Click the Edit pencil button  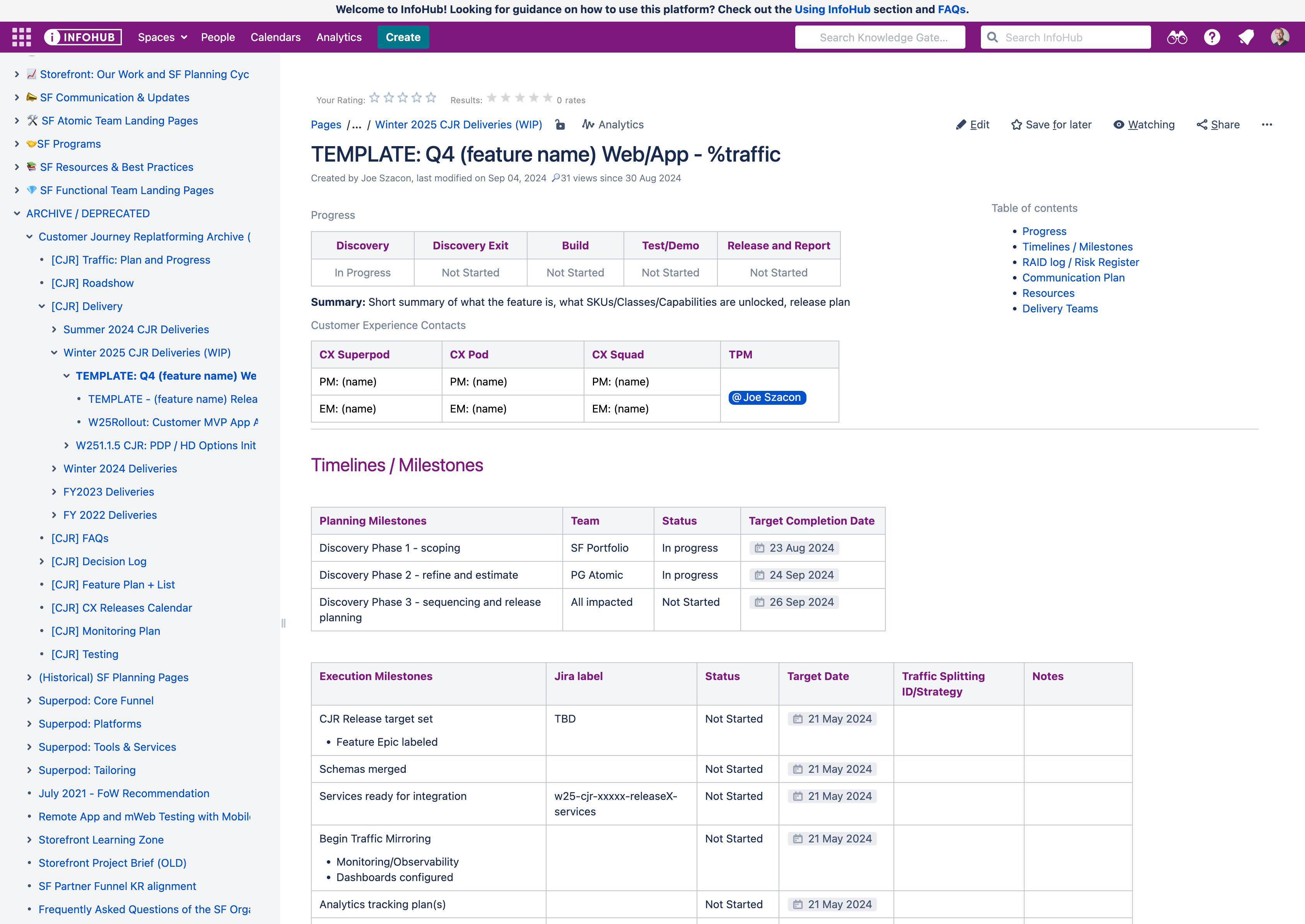click(x=972, y=124)
